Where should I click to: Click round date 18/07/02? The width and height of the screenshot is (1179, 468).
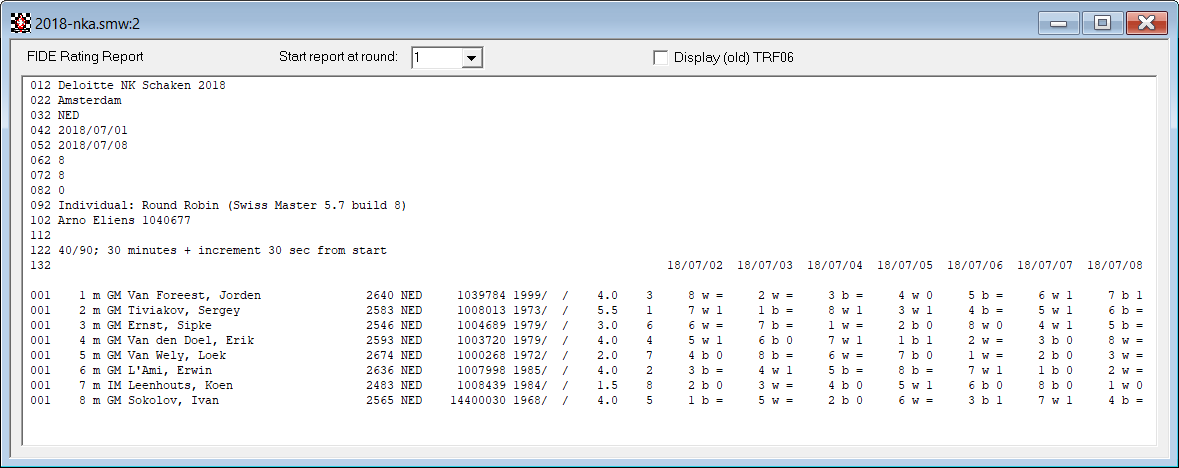695,266
